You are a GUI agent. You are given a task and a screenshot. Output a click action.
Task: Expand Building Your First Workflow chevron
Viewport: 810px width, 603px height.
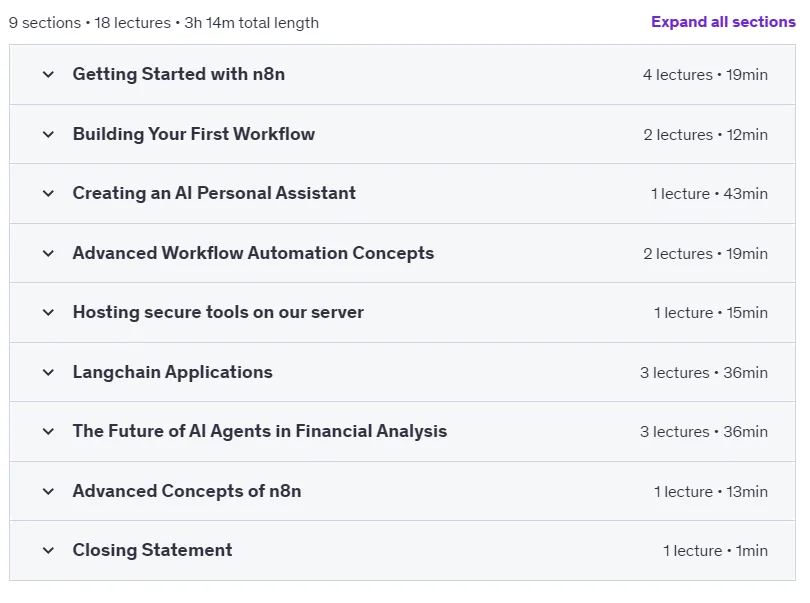click(48, 134)
